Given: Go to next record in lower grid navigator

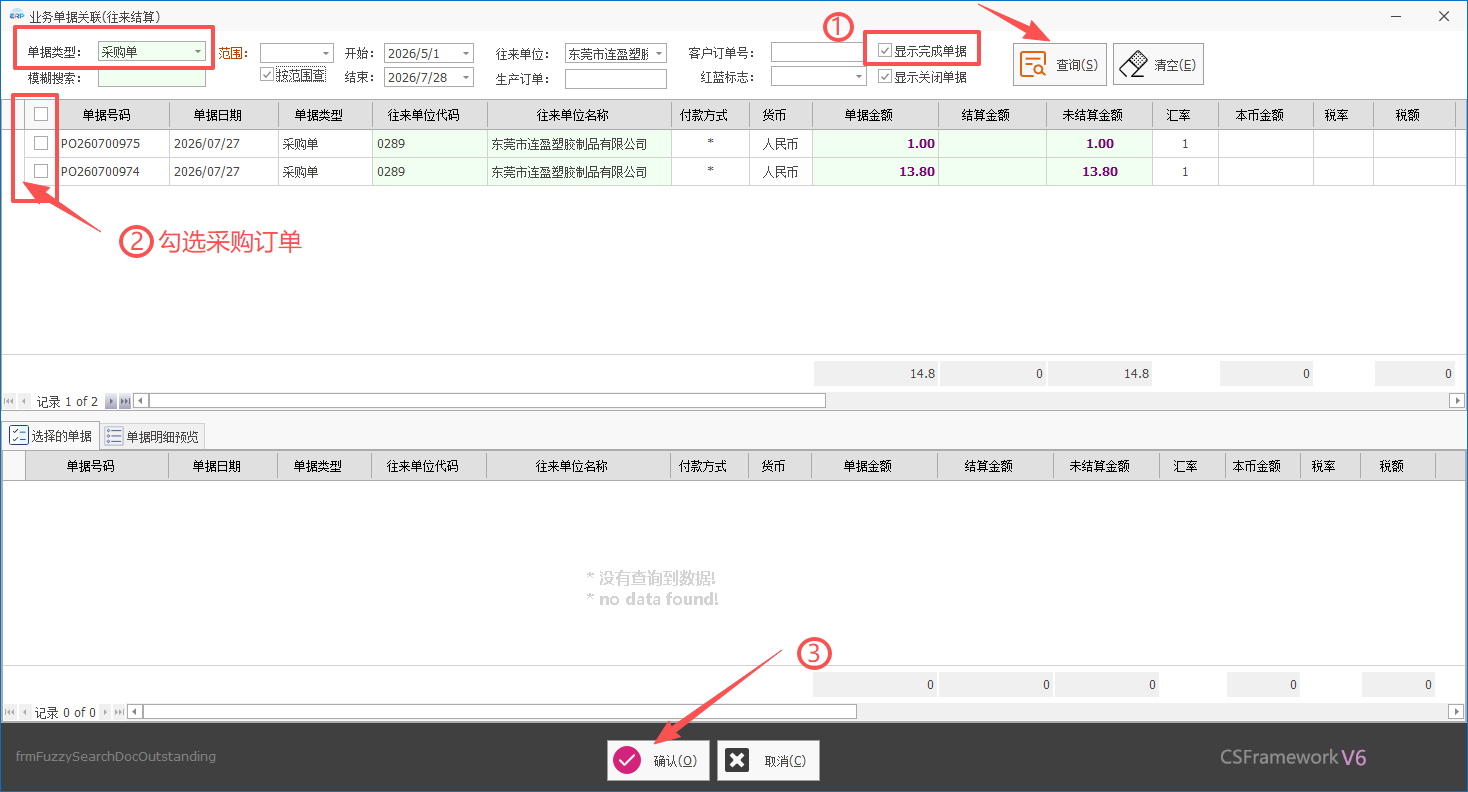Looking at the screenshot, I should pos(105,712).
